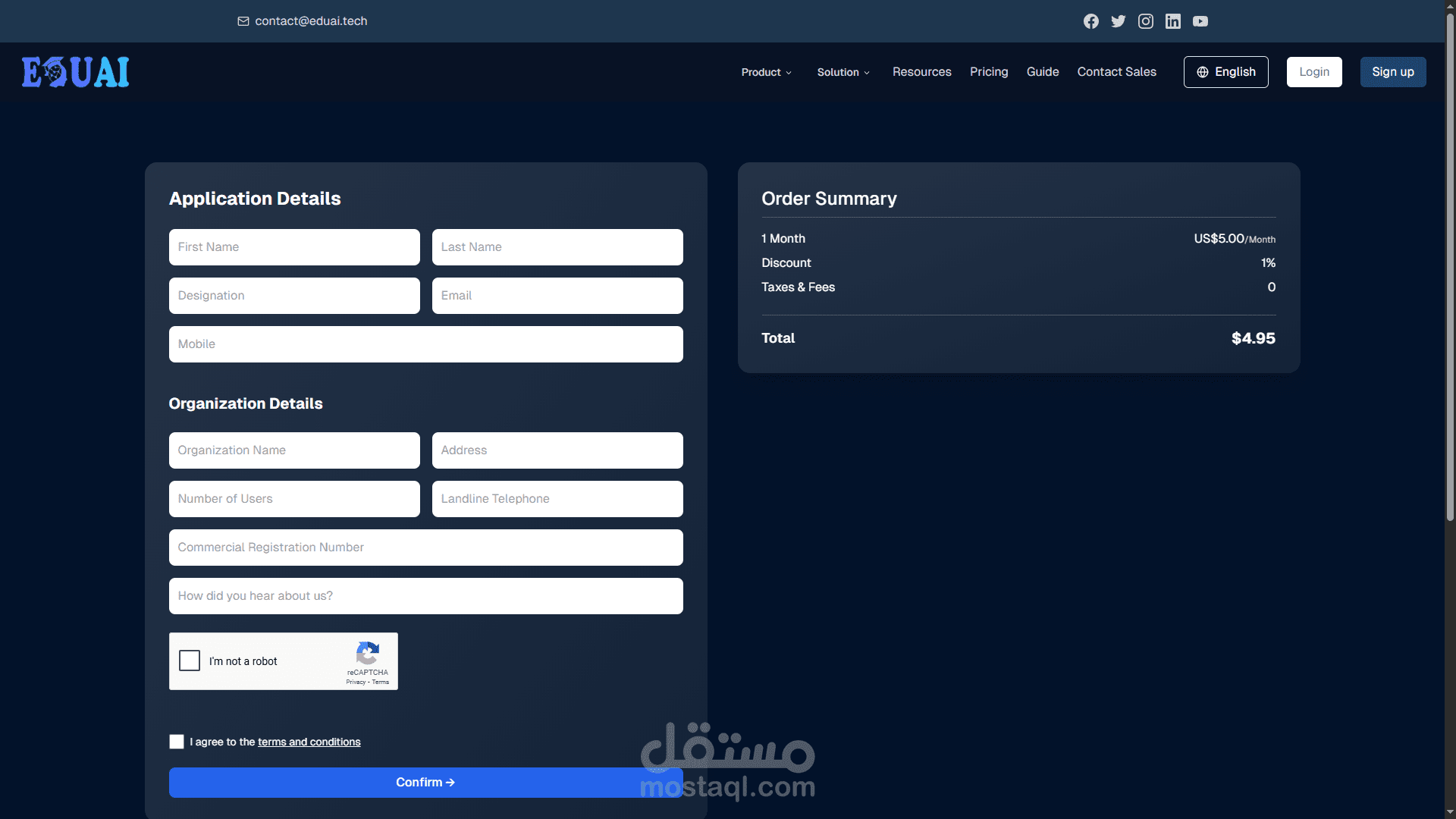This screenshot has width=1456, height=819.
Task: Click the page vertical scrollbar thumb
Action: pyautogui.click(x=1450, y=265)
